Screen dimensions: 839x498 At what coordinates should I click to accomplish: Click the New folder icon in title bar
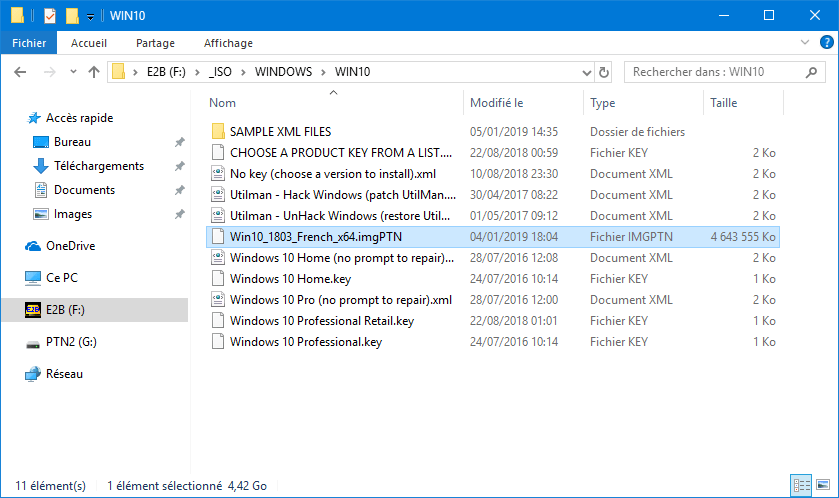tap(72, 16)
